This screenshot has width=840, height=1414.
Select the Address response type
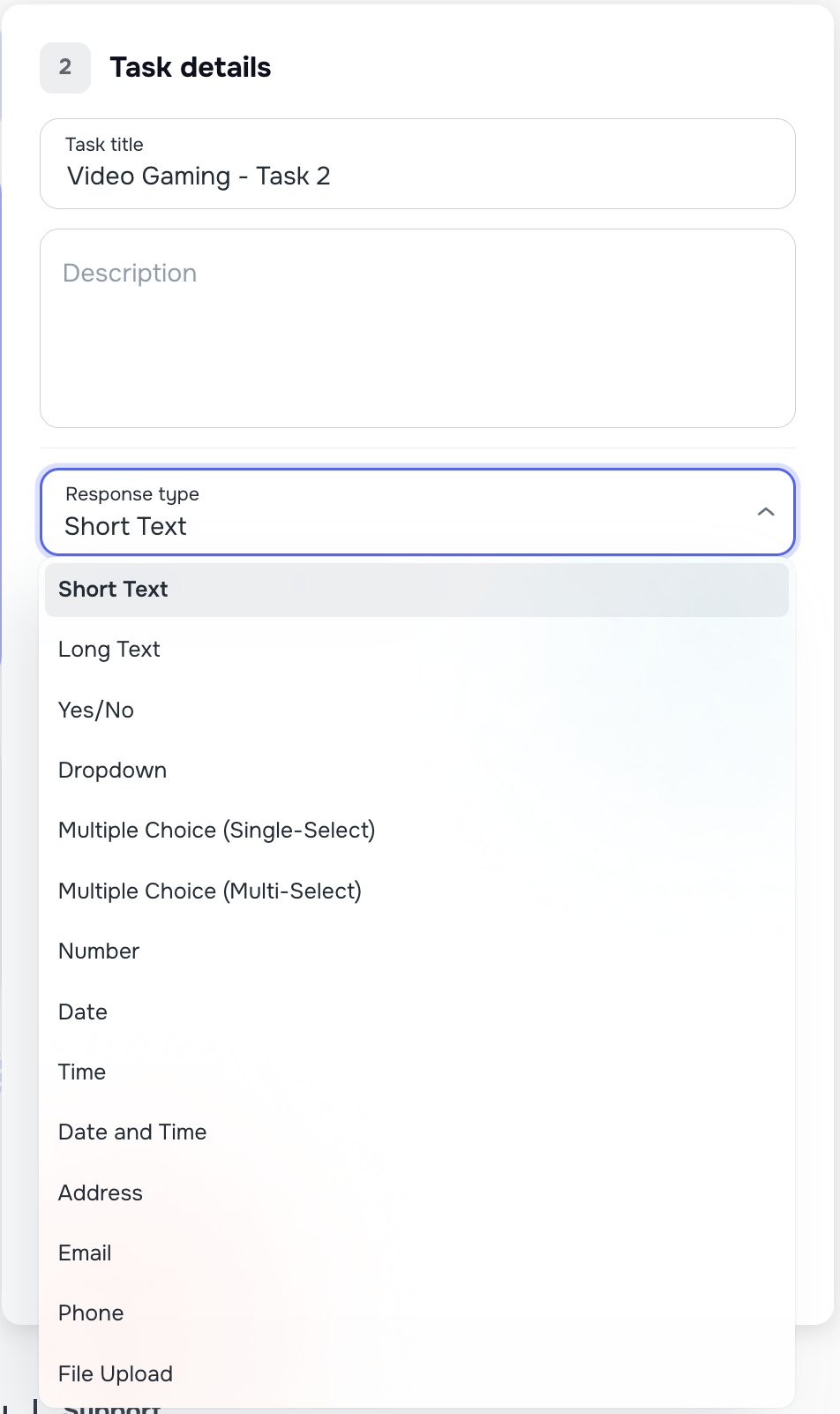[100, 1192]
